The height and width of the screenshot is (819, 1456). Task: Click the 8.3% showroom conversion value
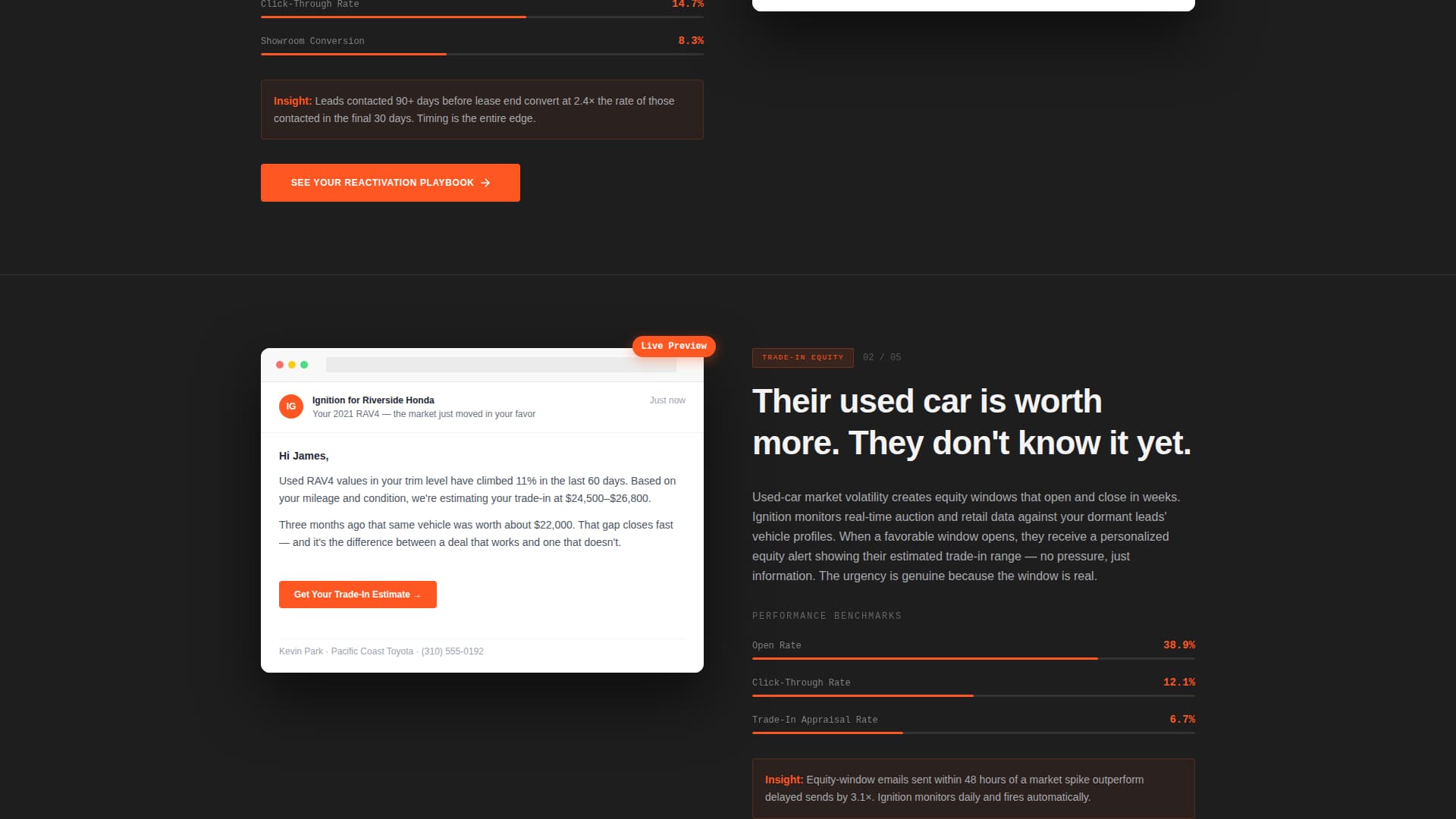[x=691, y=41]
